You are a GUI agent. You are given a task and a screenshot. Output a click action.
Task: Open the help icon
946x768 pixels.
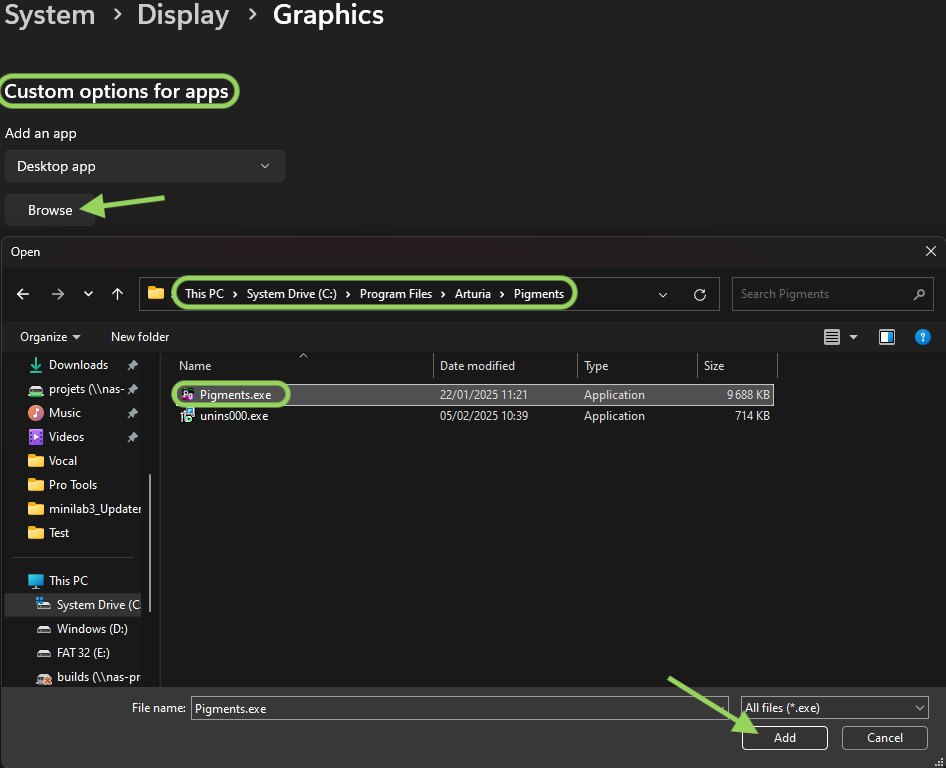click(x=922, y=337)
